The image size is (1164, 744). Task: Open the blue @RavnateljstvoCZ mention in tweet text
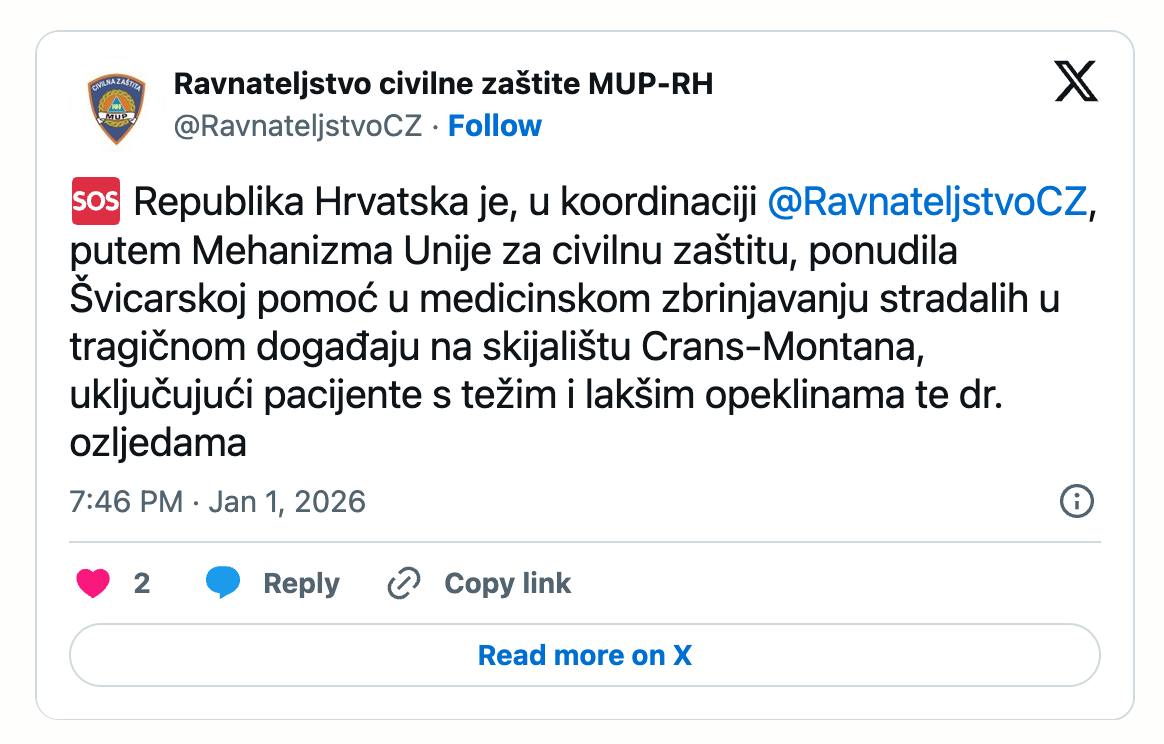(927, 202)
